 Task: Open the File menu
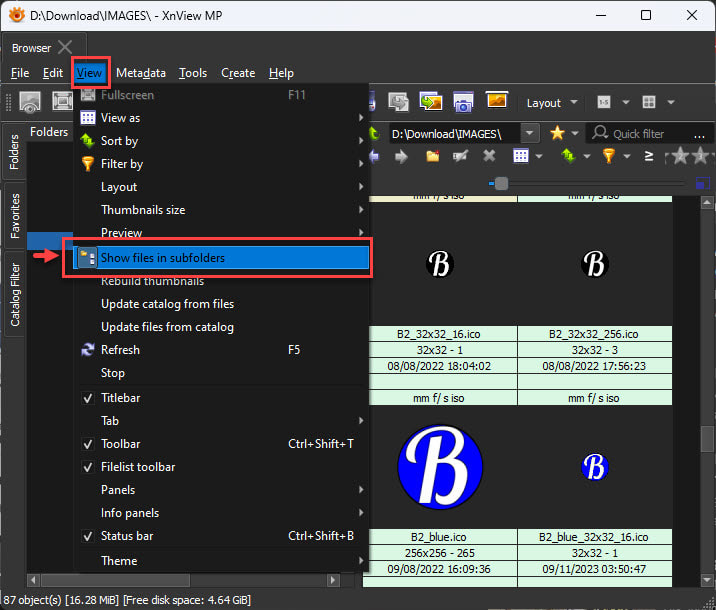click(x=20, y=73)
